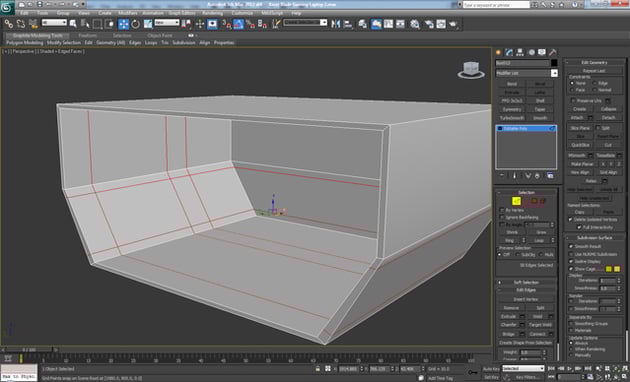630x382 pixels.
Task: Open Select by Name list icon
Action: (x=85, y=24)
